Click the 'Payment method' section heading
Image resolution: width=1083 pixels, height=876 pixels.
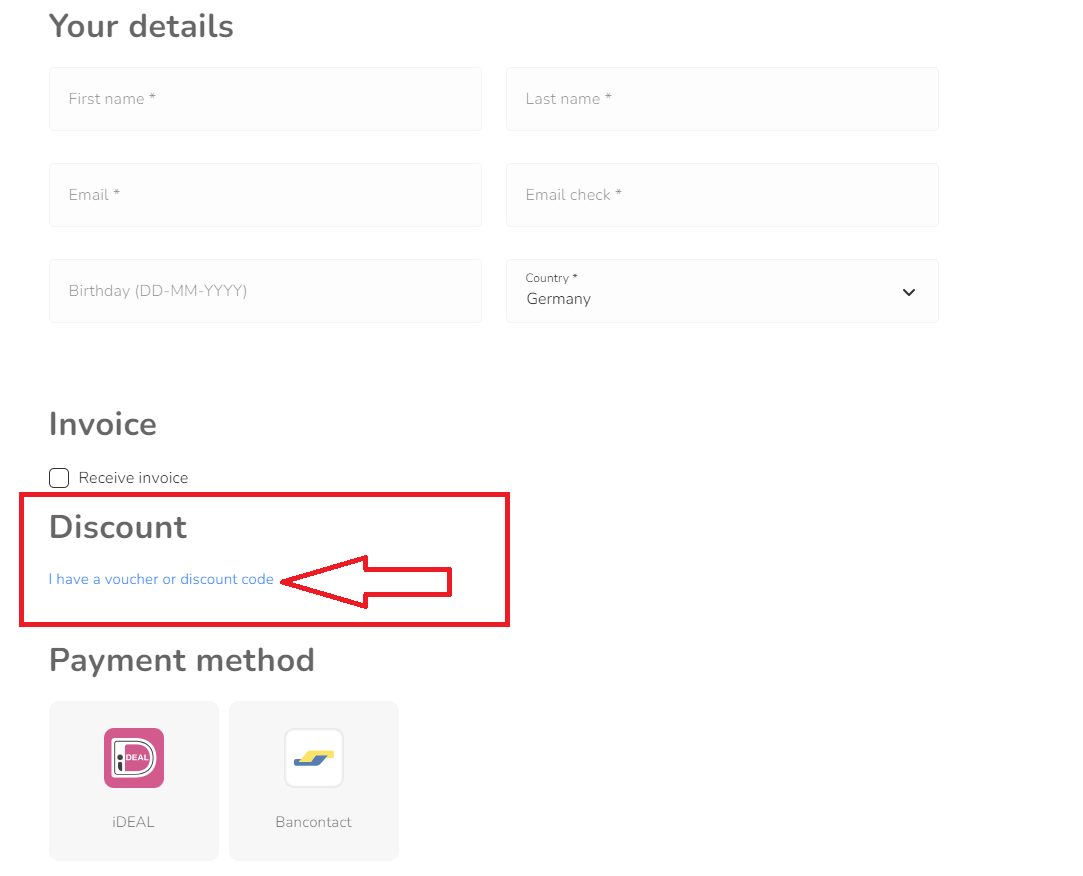coord(182,660)
